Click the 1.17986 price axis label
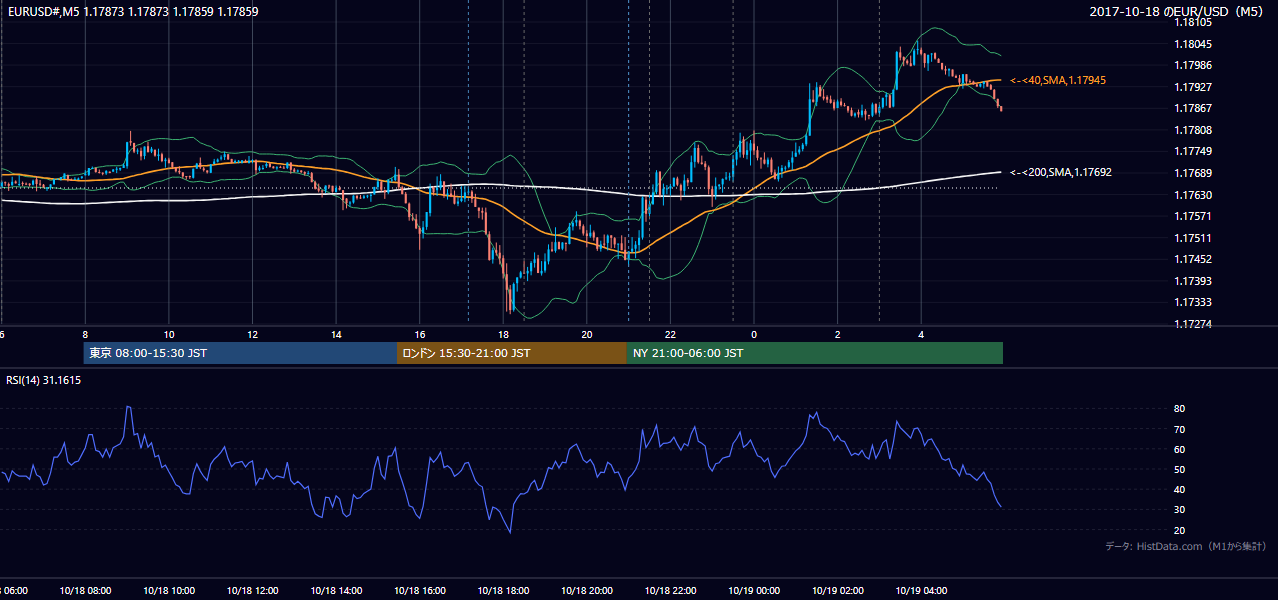This screenshot has height=600, width=1278. (1193, 65)
